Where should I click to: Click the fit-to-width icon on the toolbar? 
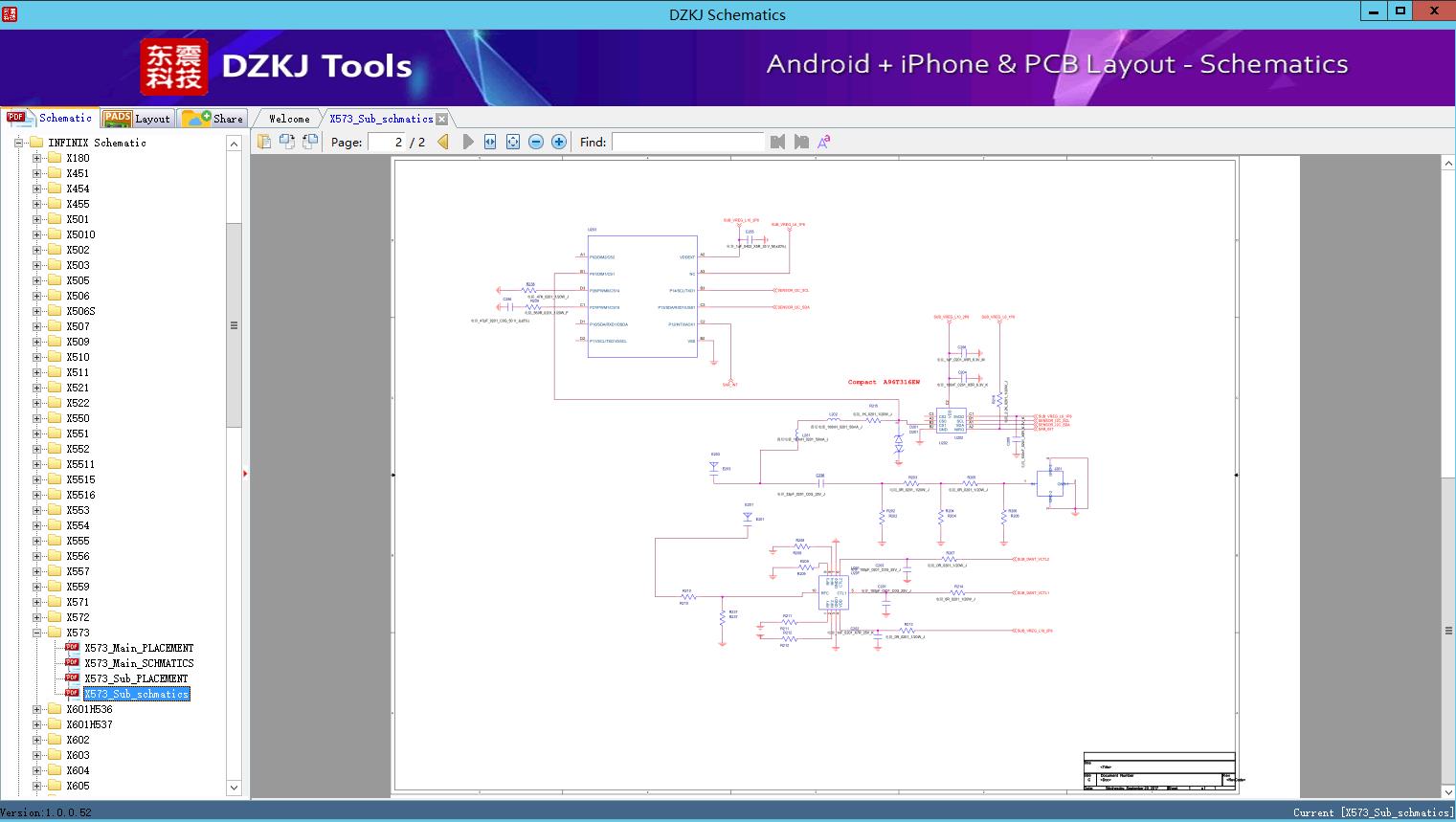tap(488, 141)
